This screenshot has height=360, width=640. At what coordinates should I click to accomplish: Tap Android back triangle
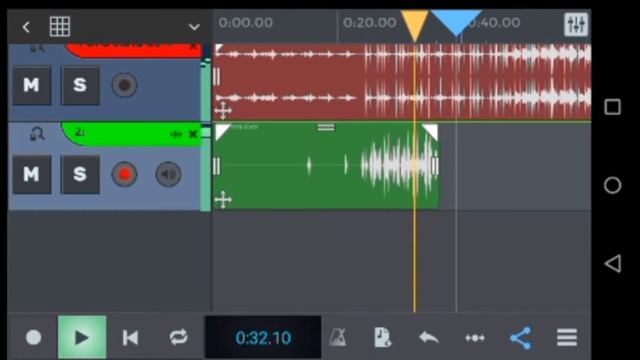tap(612, 263)
